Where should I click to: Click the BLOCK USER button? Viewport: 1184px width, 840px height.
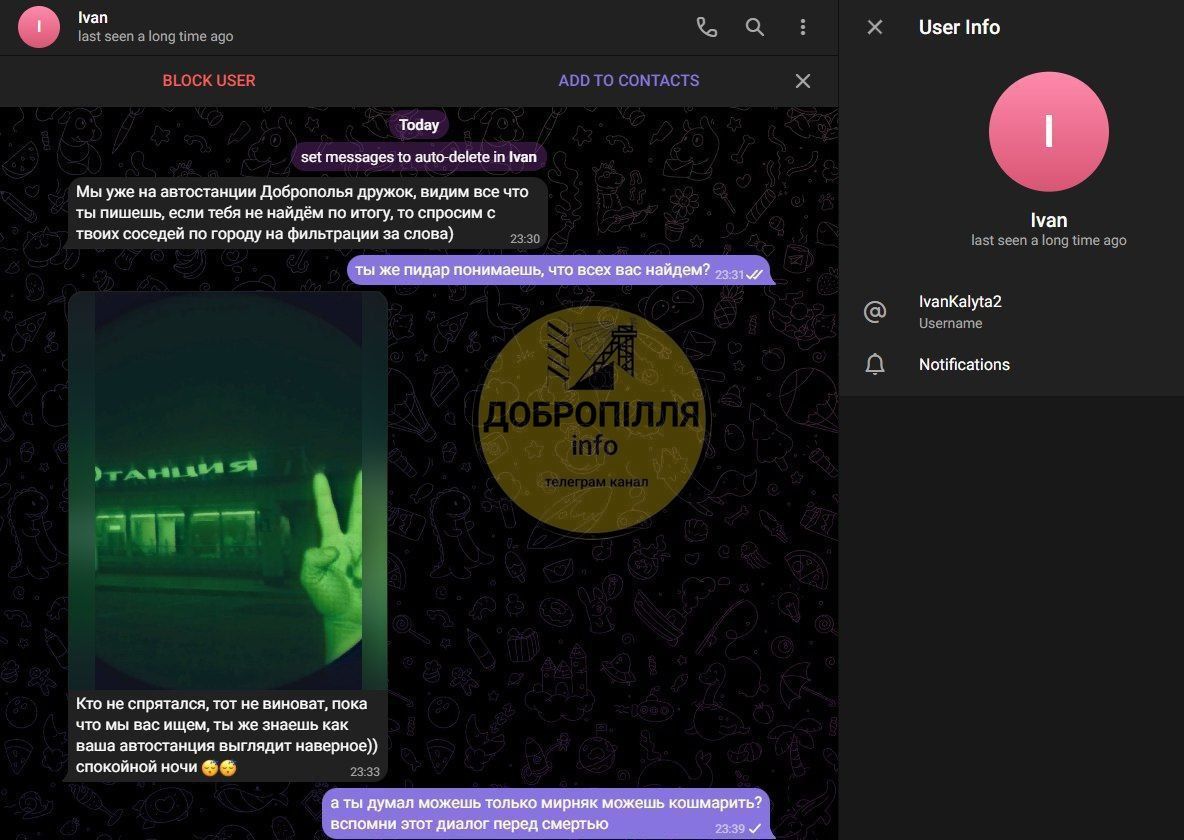coord(209,81)
